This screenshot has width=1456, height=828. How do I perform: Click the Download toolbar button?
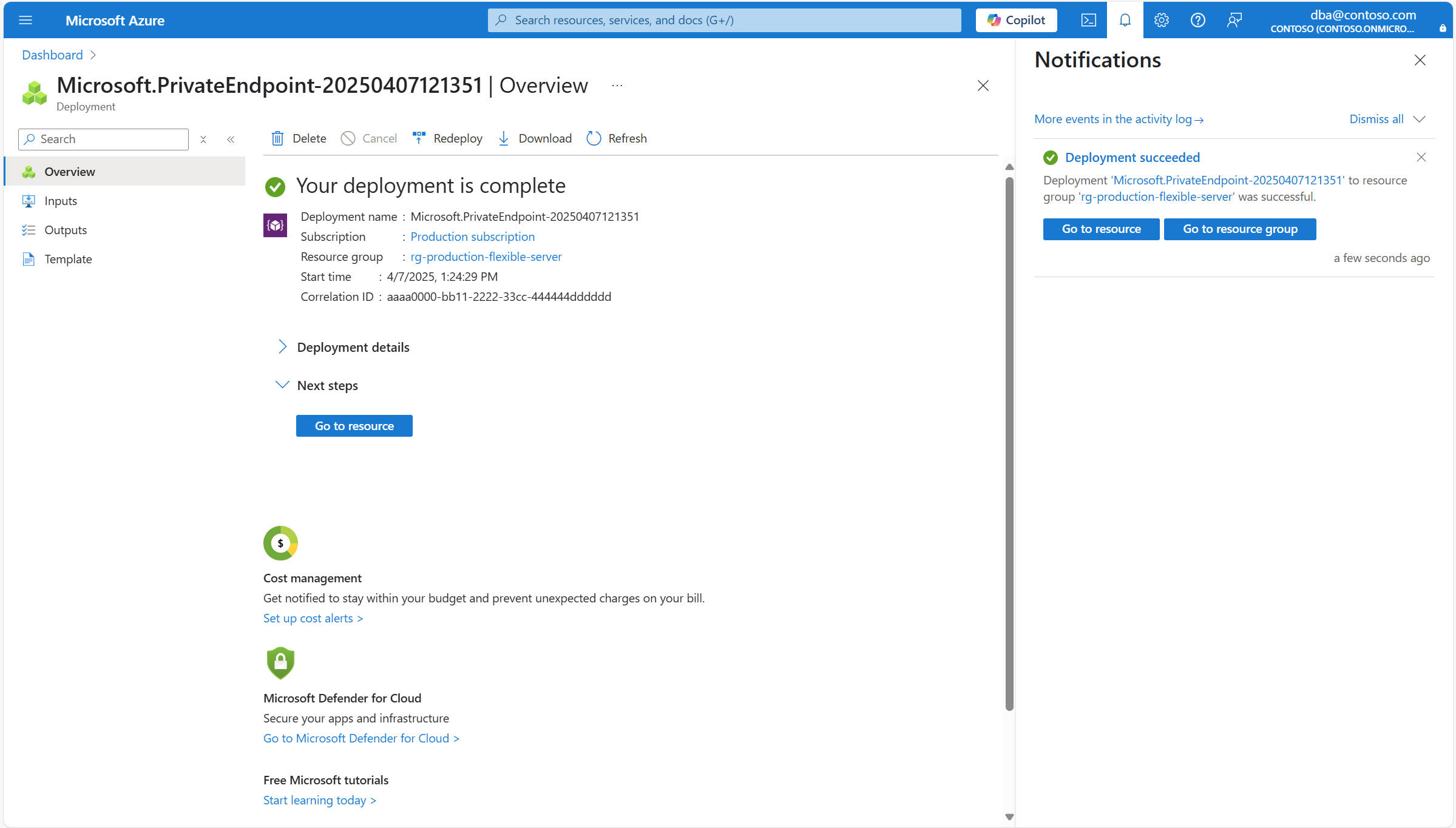535,138
